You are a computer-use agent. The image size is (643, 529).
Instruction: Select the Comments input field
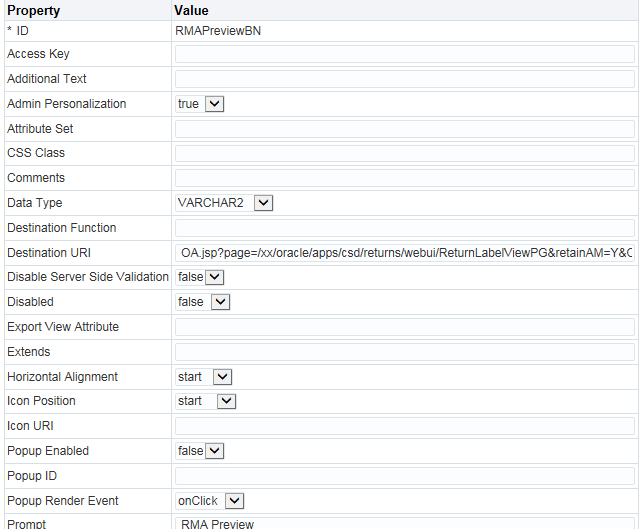[405, 178]
